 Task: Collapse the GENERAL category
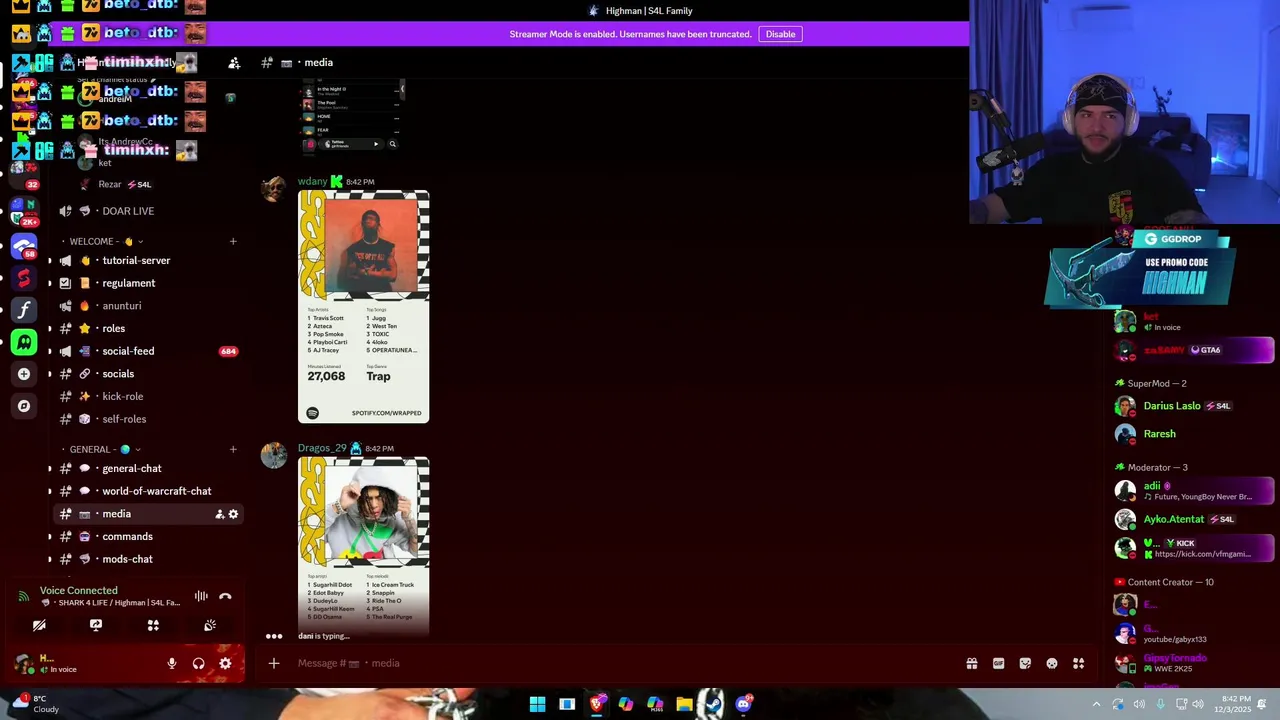click(100, 449)
